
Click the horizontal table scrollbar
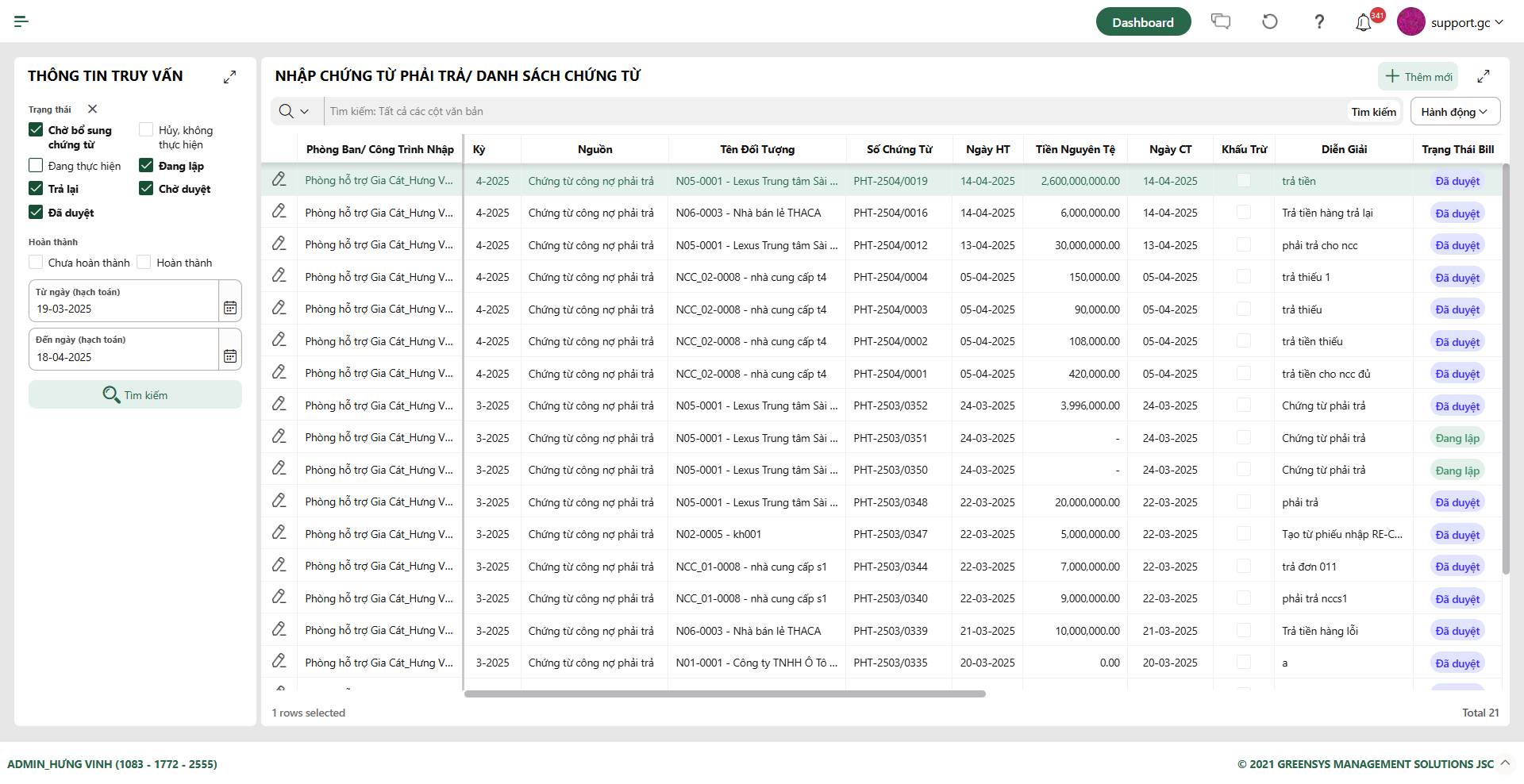[725, 694]
